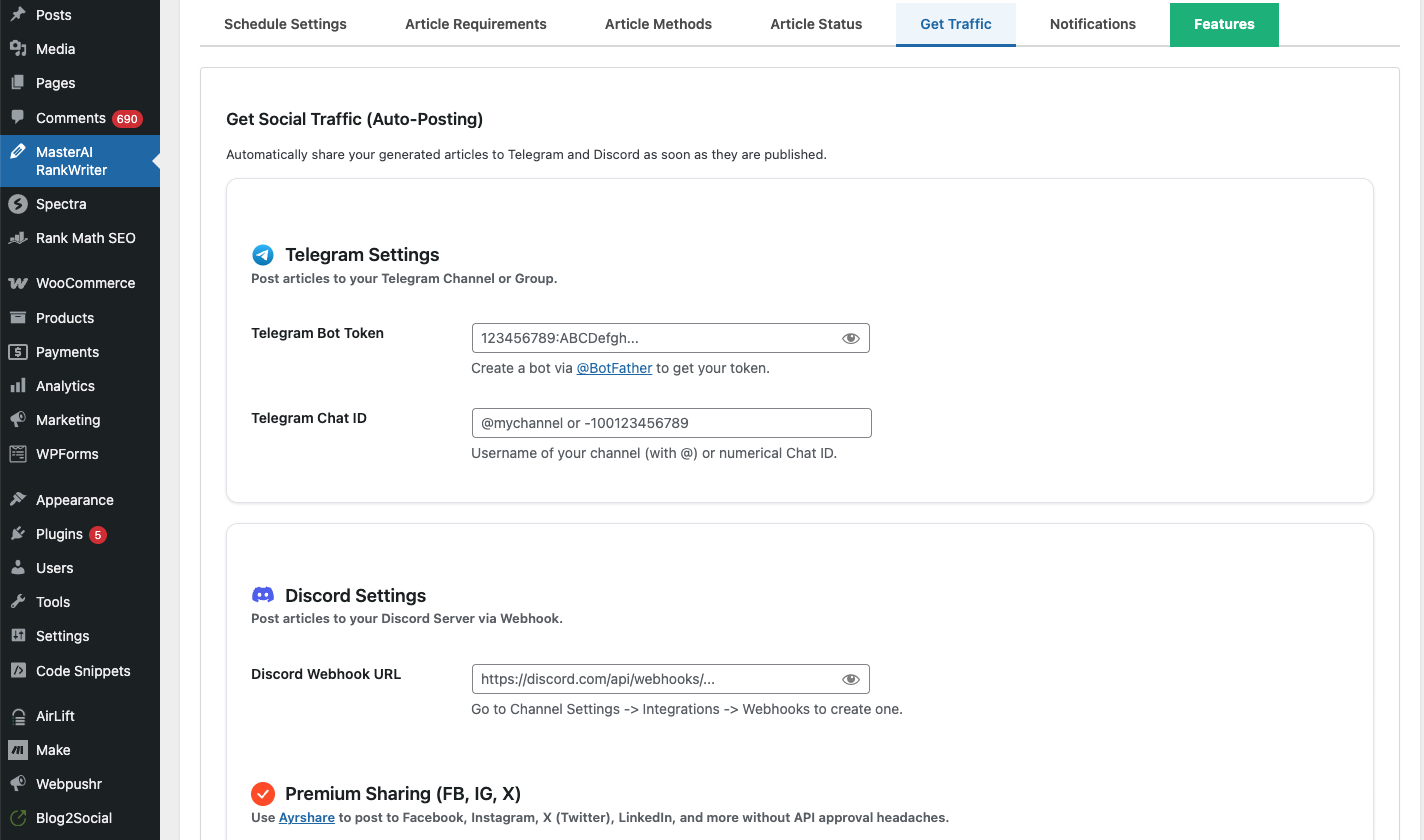Click the WPForms icon
Screen dimensions: 1424x840
click(x=18, y=454)
